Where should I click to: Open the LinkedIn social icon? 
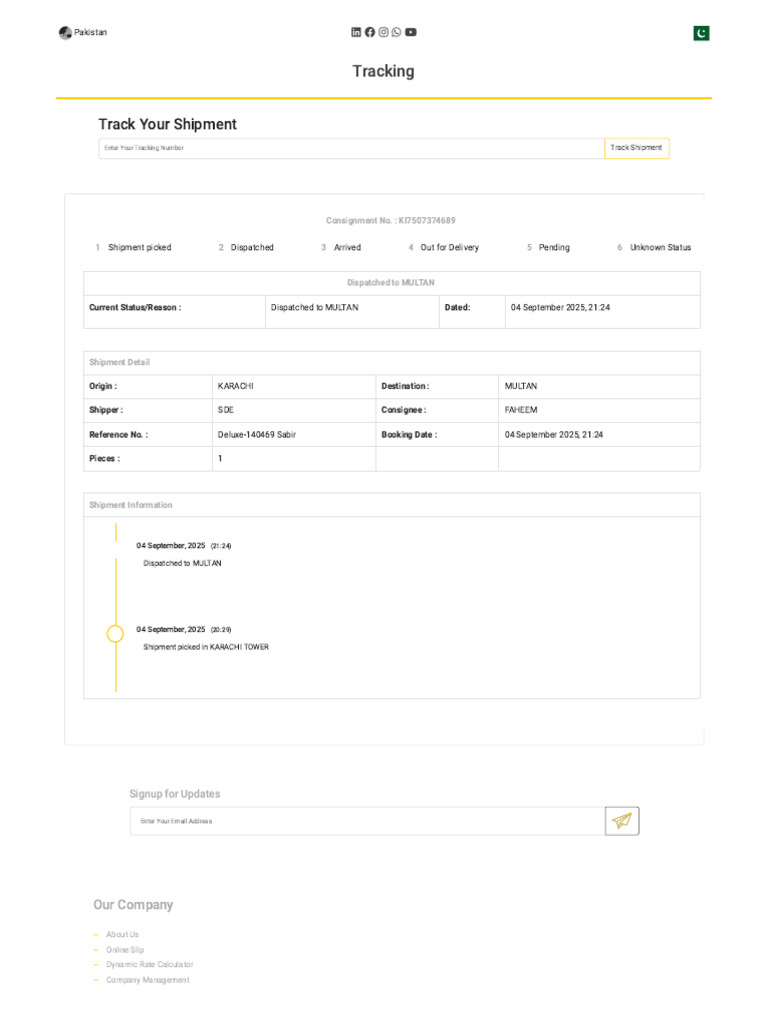point(356,32)
